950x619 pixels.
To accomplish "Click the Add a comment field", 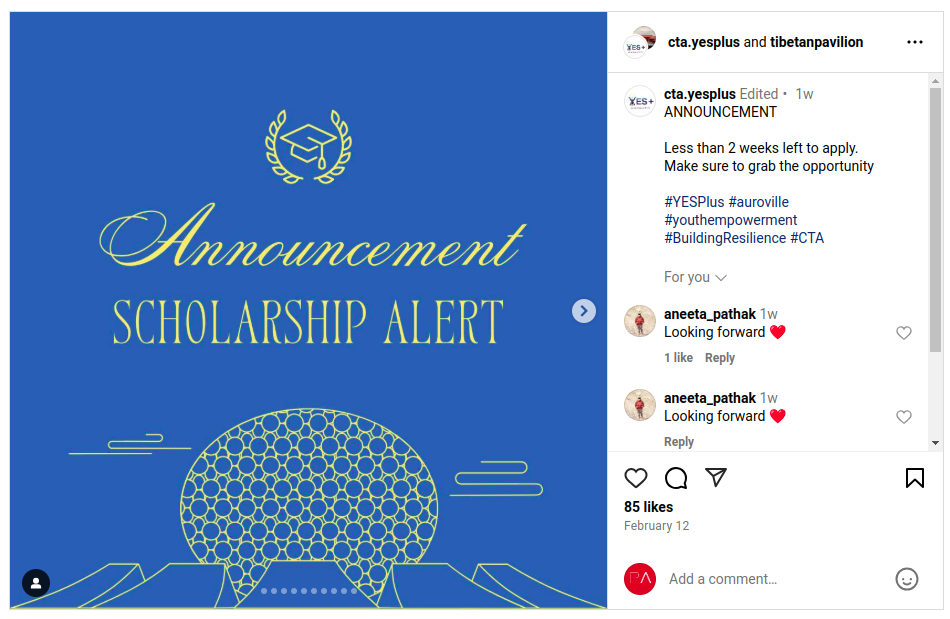I will [x=776, y=579].
